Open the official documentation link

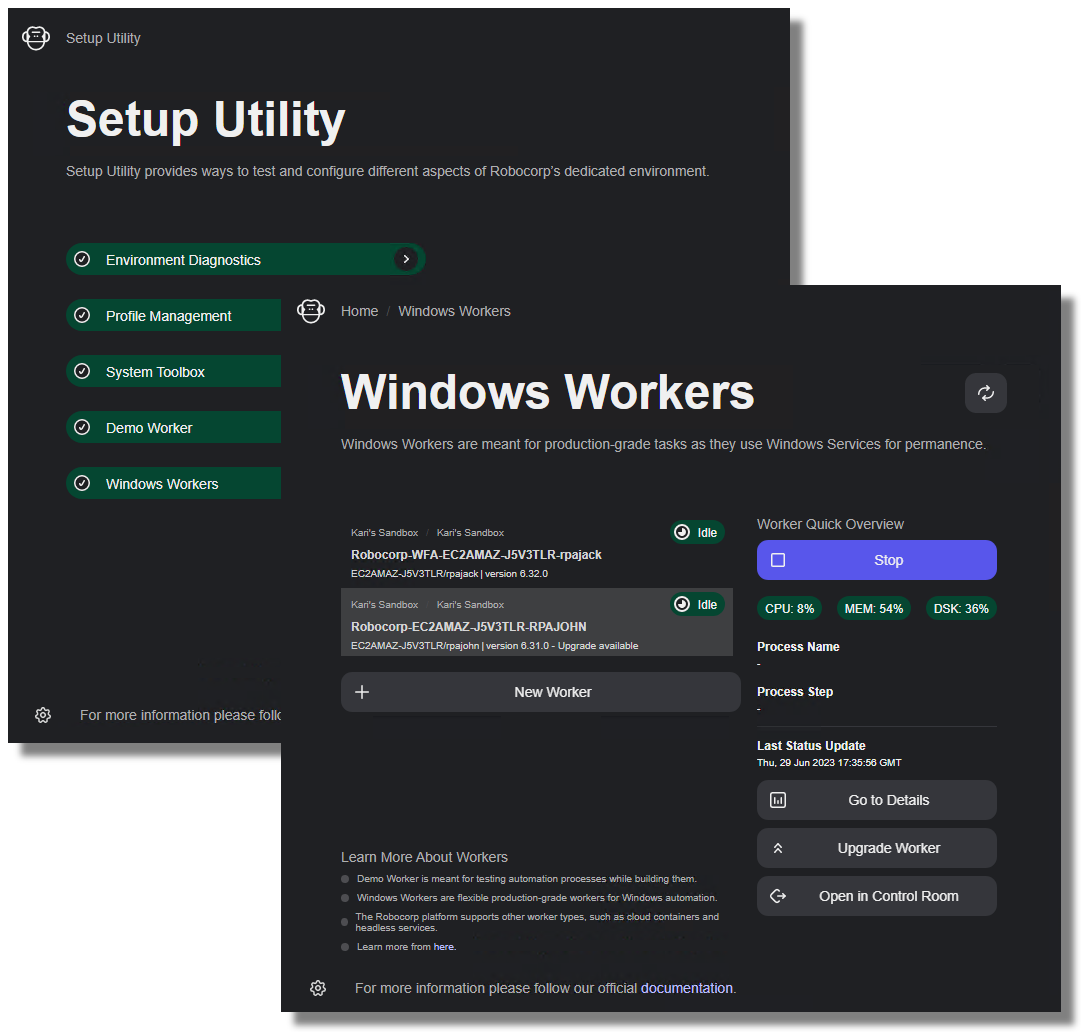[687, 988]
